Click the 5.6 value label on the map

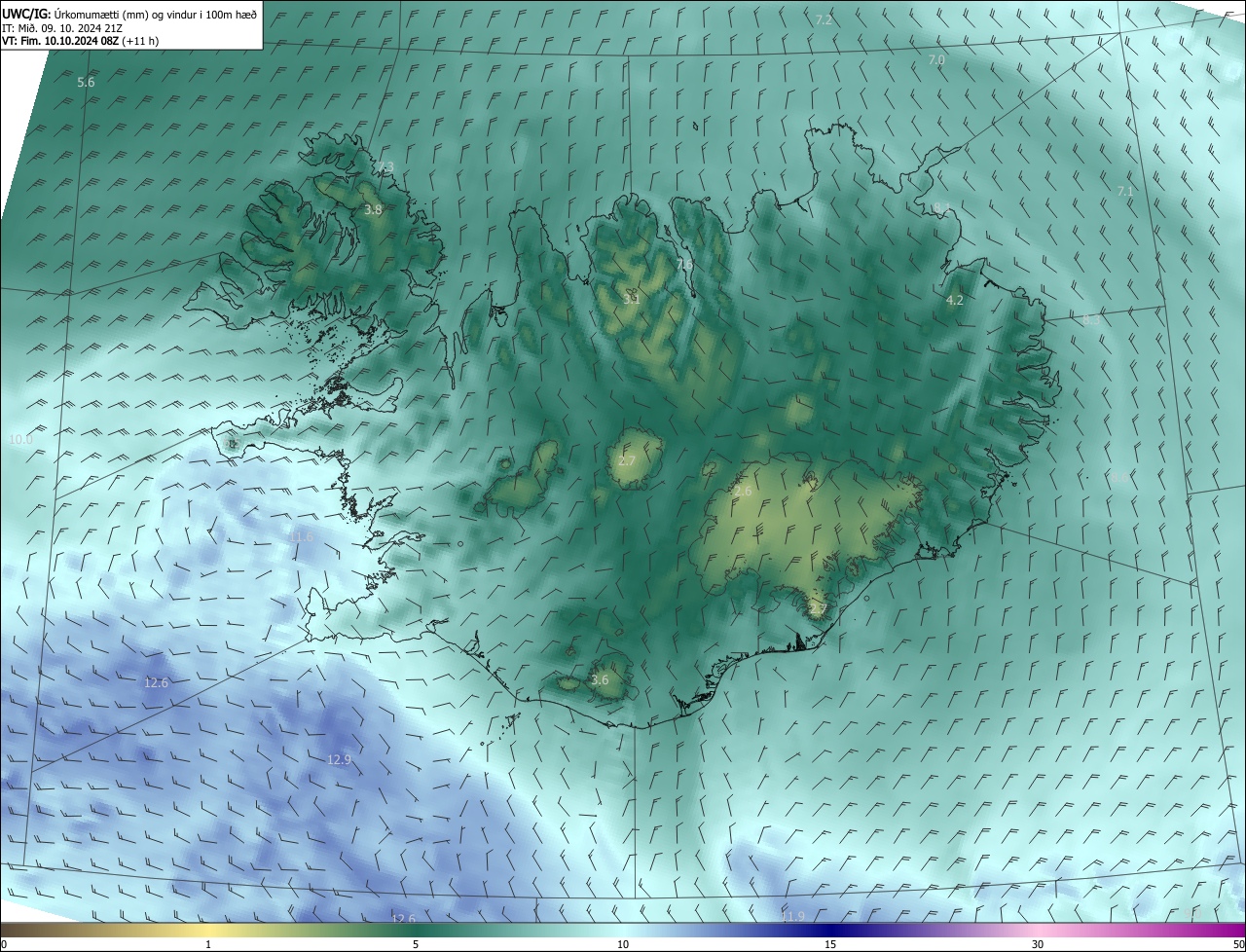(86, 83)
